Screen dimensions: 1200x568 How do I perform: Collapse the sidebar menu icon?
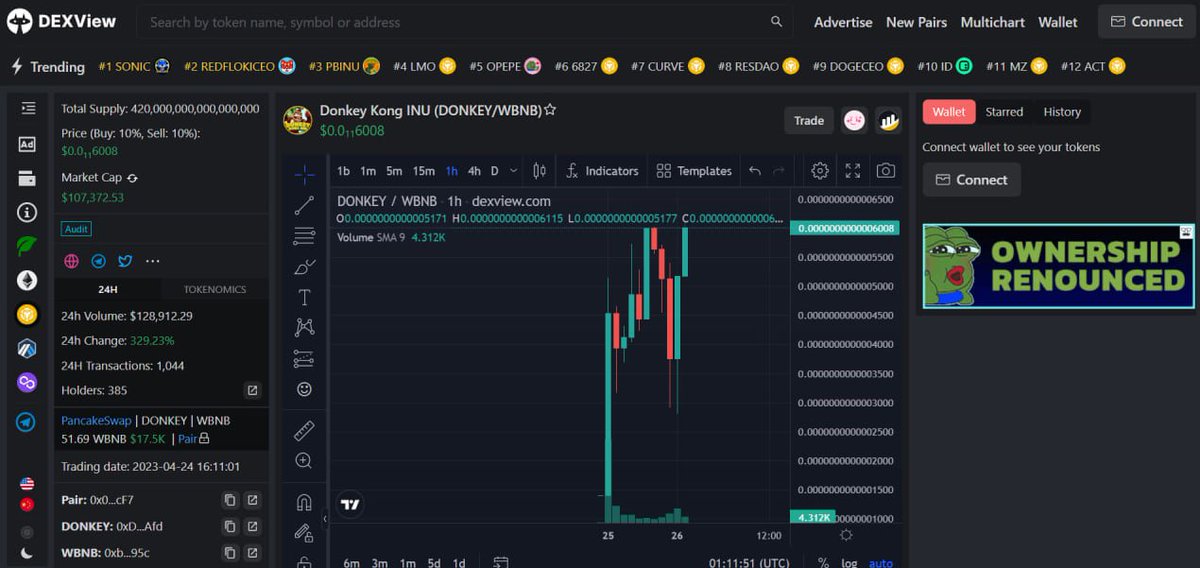(27, 108)
